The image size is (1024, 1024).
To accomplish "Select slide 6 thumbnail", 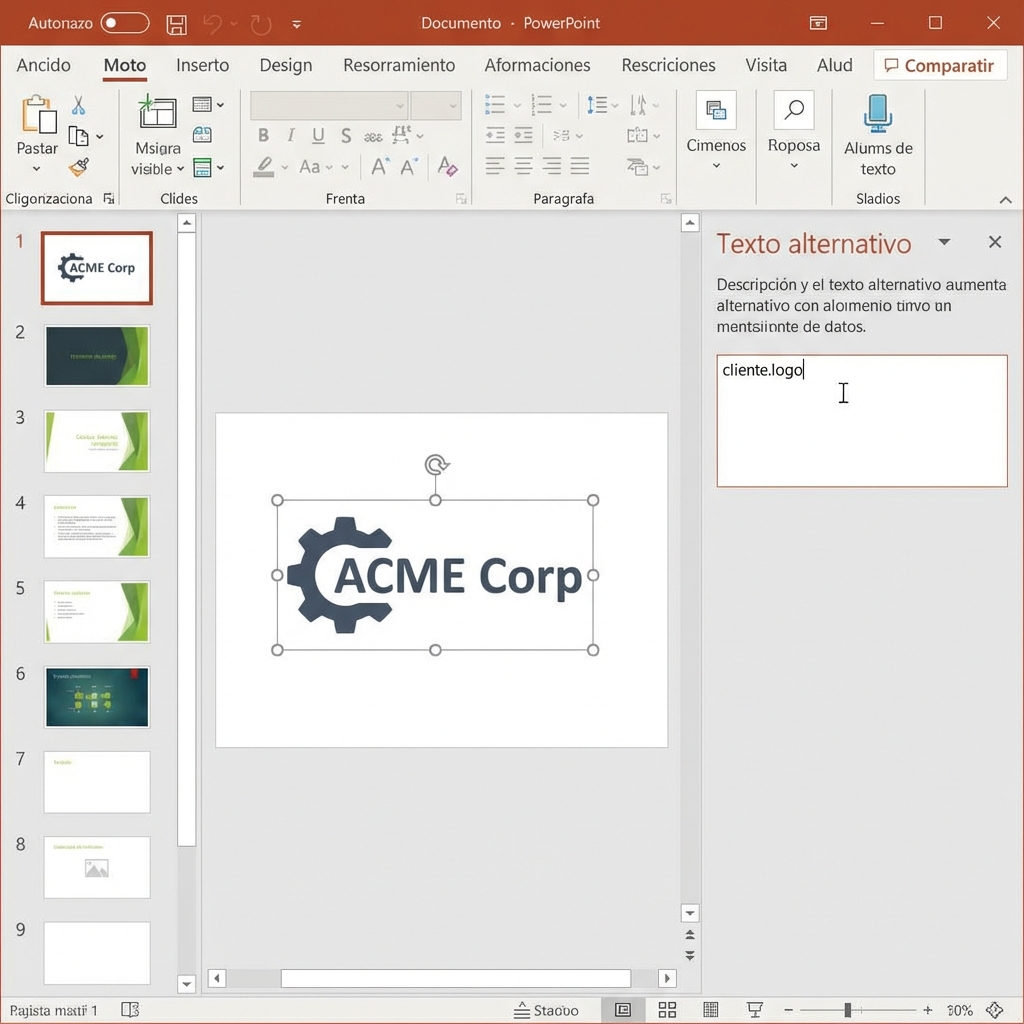I will [x=96, y=697].
